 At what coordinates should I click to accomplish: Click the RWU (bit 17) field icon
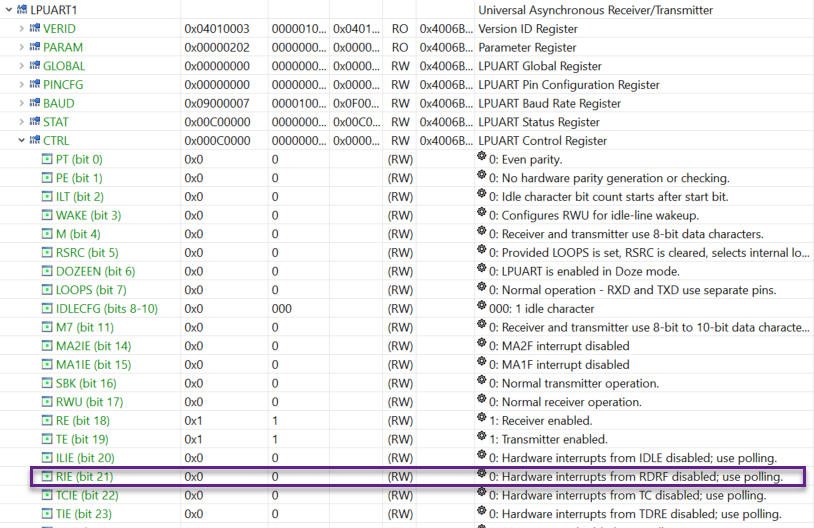[47, 402]
